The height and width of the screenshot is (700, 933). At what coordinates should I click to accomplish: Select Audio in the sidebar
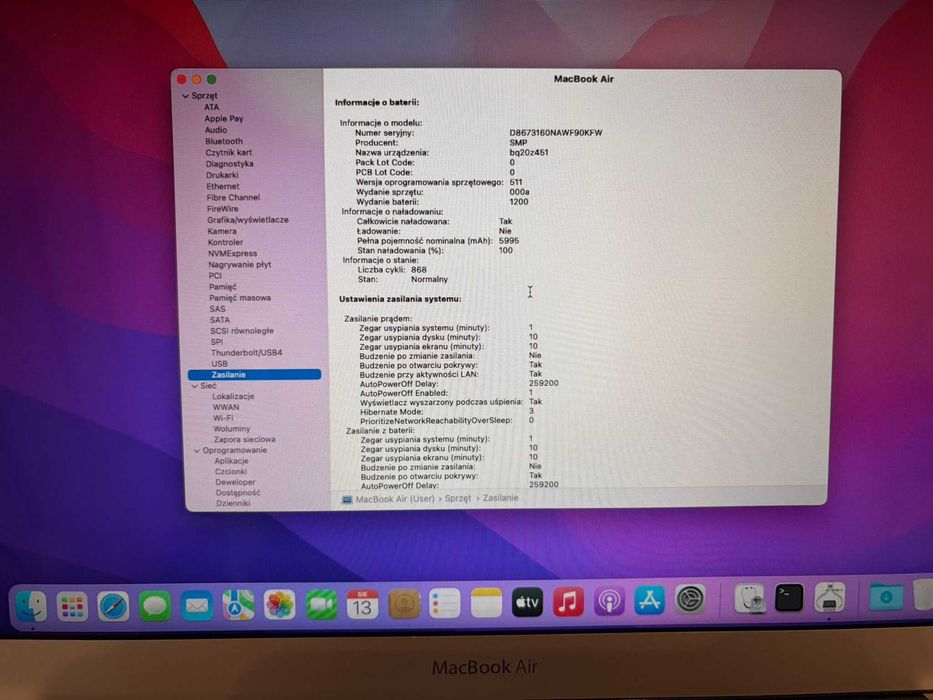[x=215, y=130]
